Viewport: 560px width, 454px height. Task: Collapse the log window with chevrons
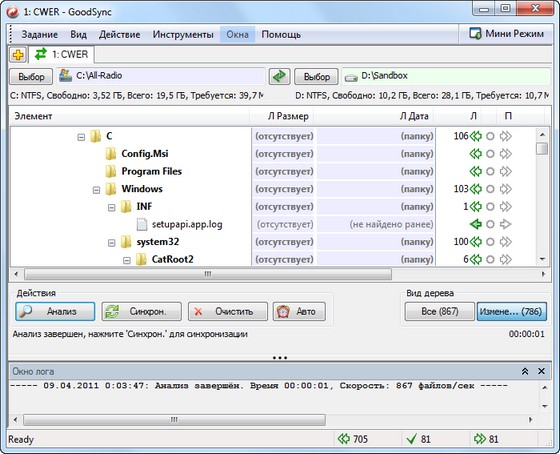tap(525, 371)
